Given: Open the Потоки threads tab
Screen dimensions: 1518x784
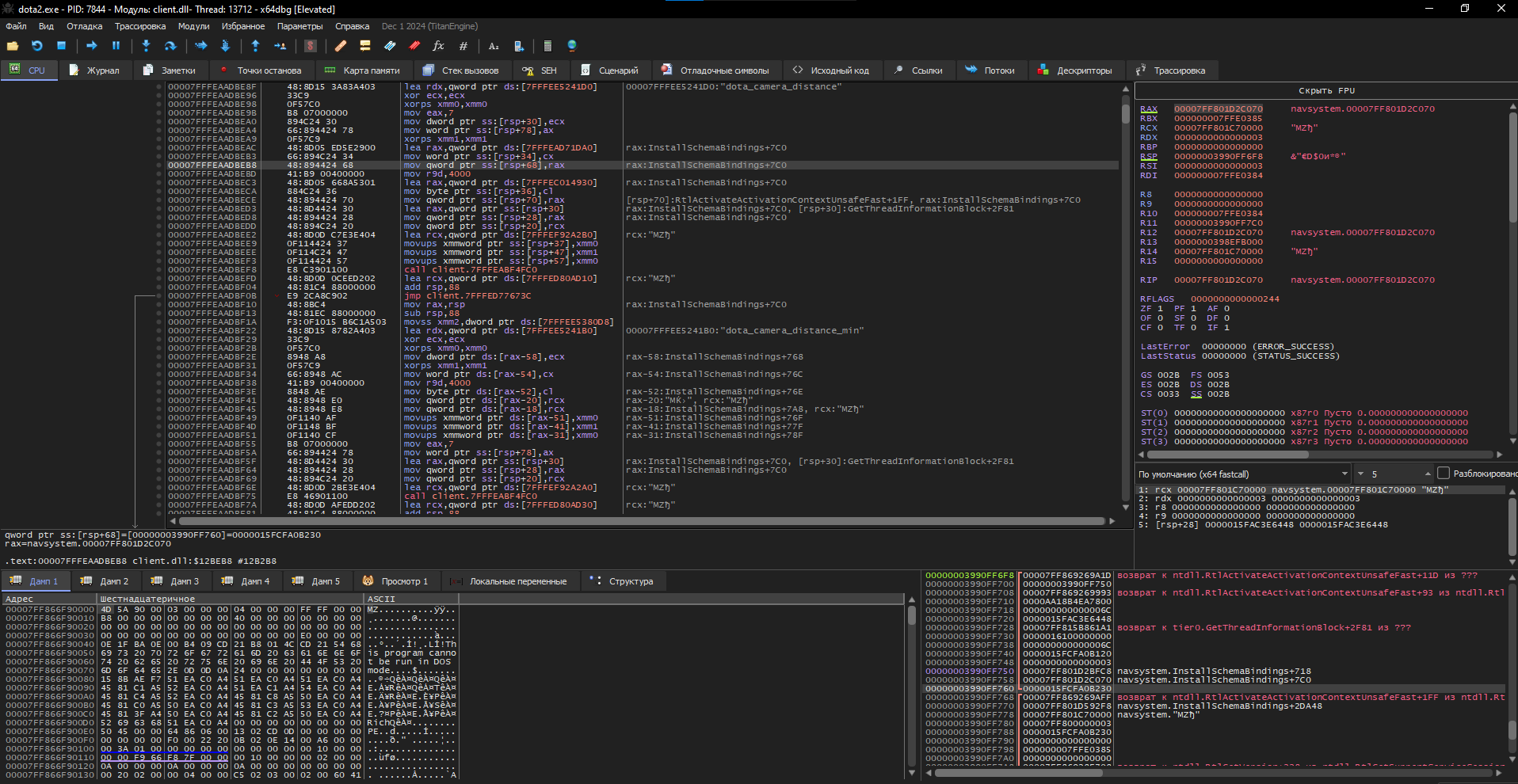Looking at the screenshot, I should (990, 70).
